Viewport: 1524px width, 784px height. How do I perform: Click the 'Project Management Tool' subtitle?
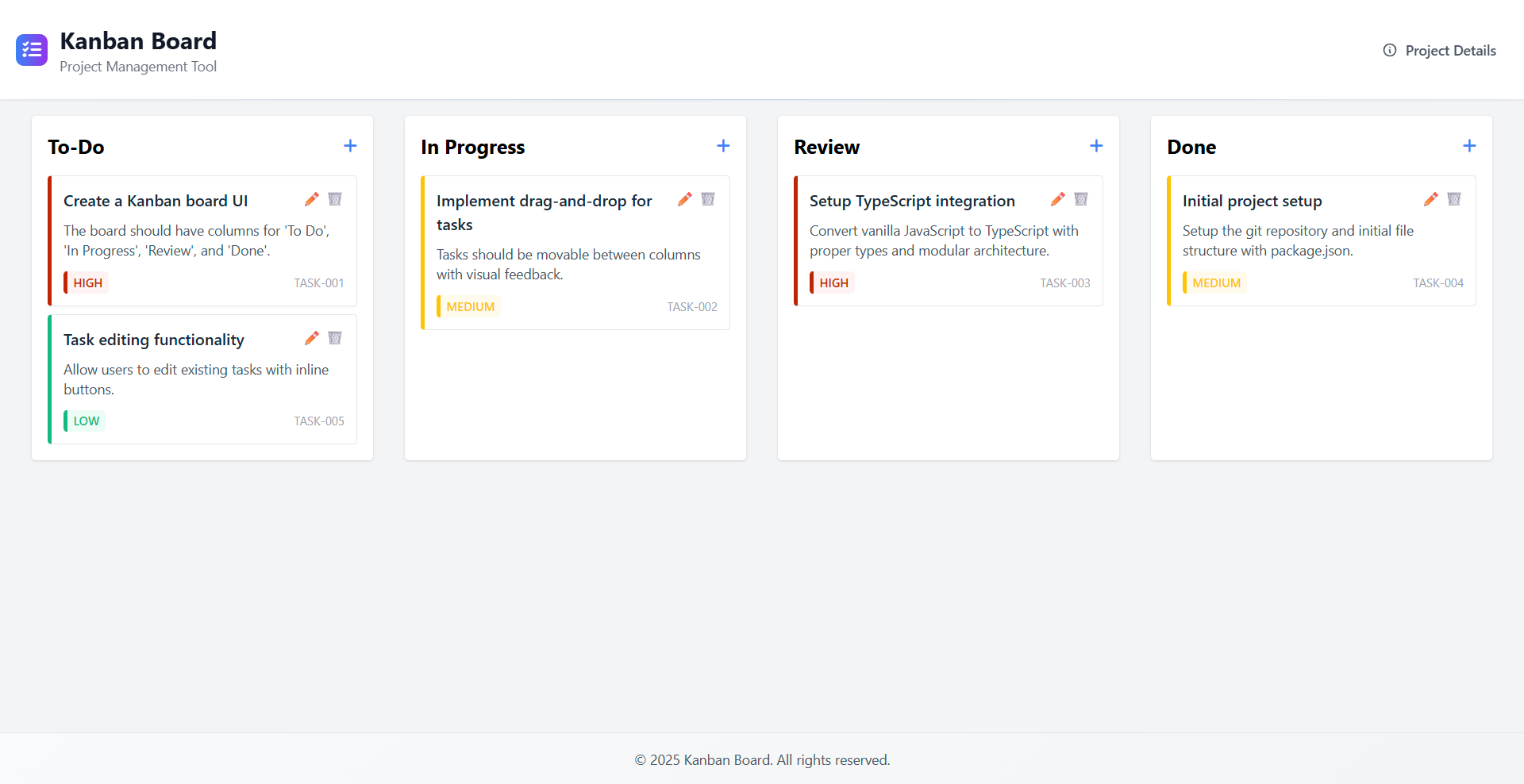(x=138, y=67)
